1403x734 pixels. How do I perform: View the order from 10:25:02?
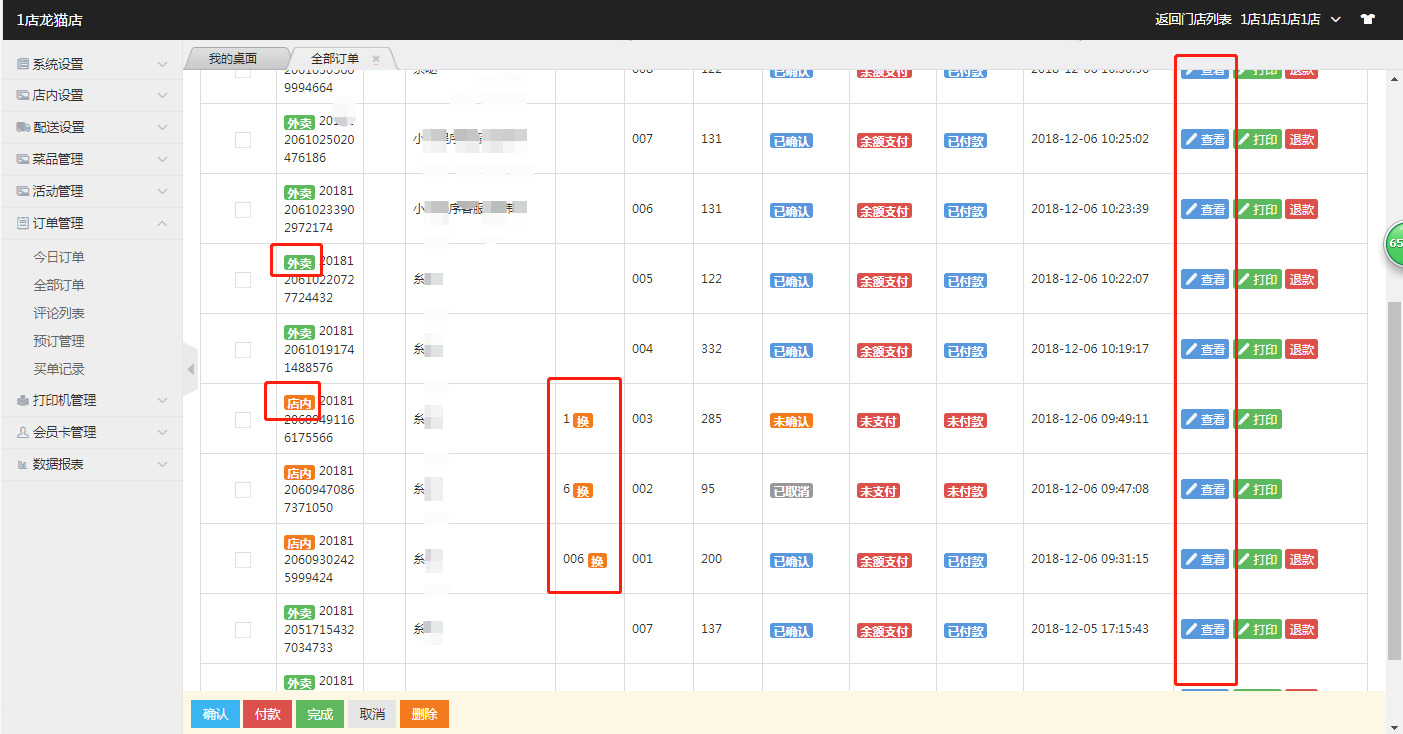click(1205, 140)
